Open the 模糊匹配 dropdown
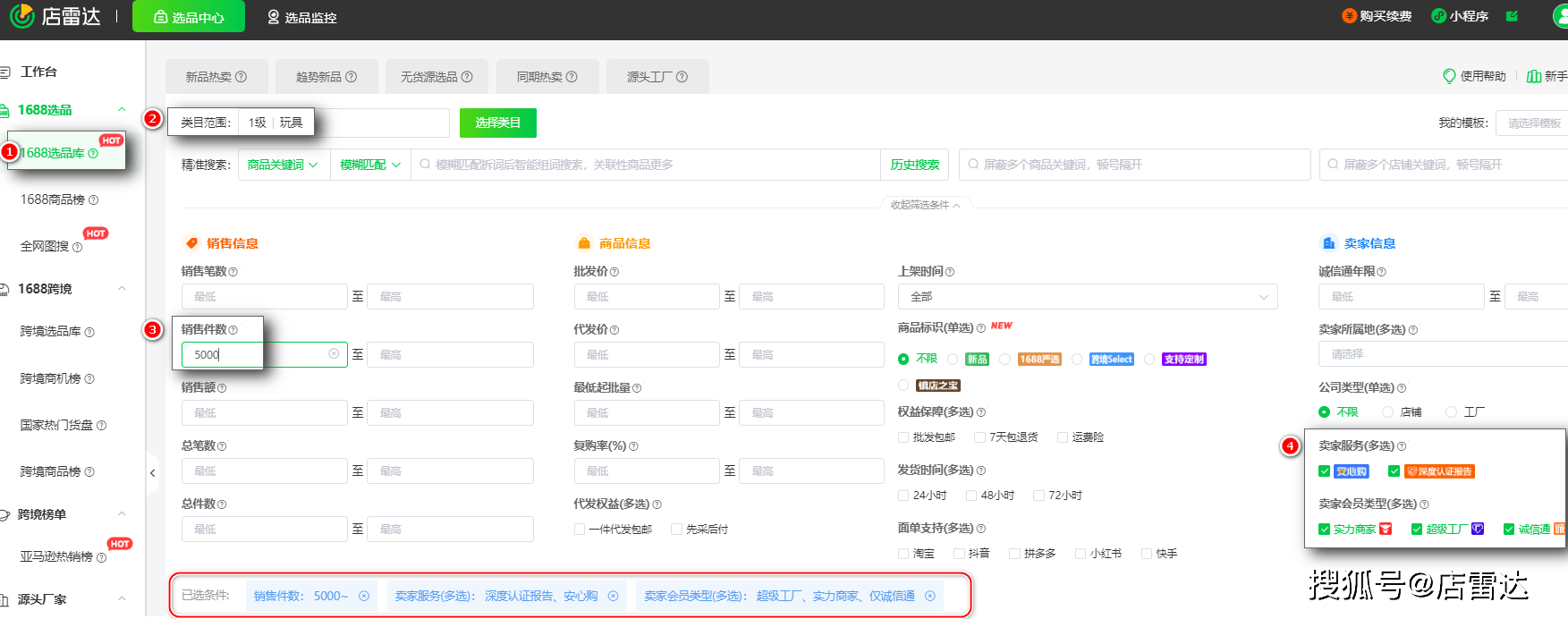Screen dimensions: 1568x619 click(370, 165)
